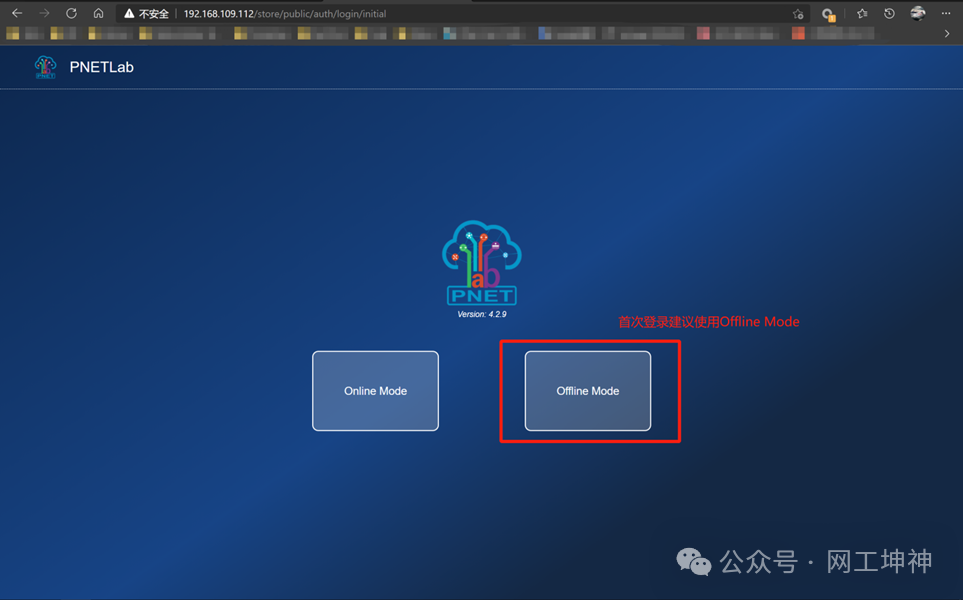The image size is (963, 600).
Task: Select Offline Mode button
Action: [588, 391]
